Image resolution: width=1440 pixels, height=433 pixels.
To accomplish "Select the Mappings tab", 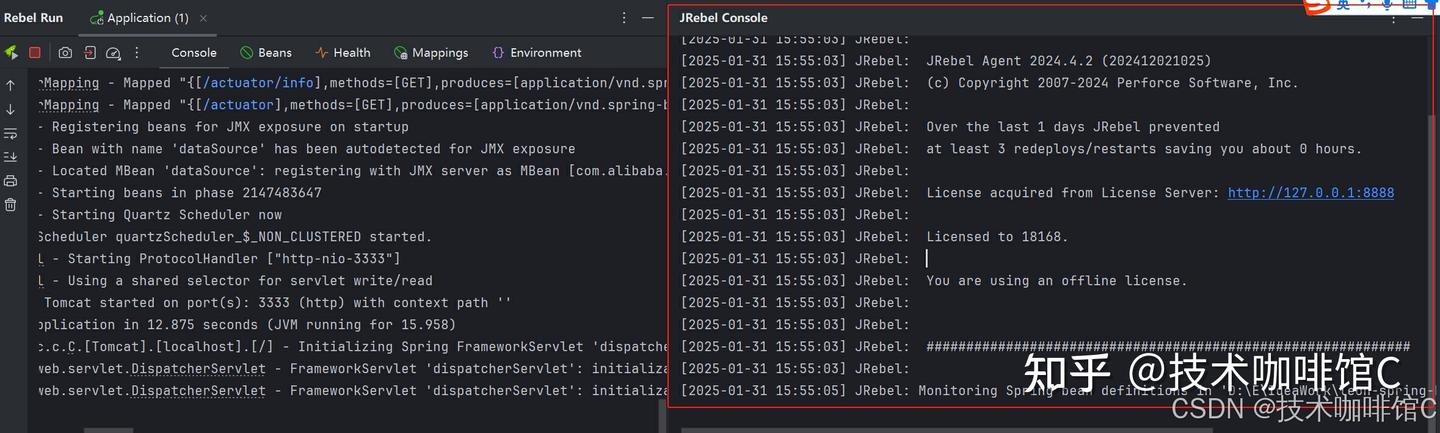I will click(x=431, y=53).
